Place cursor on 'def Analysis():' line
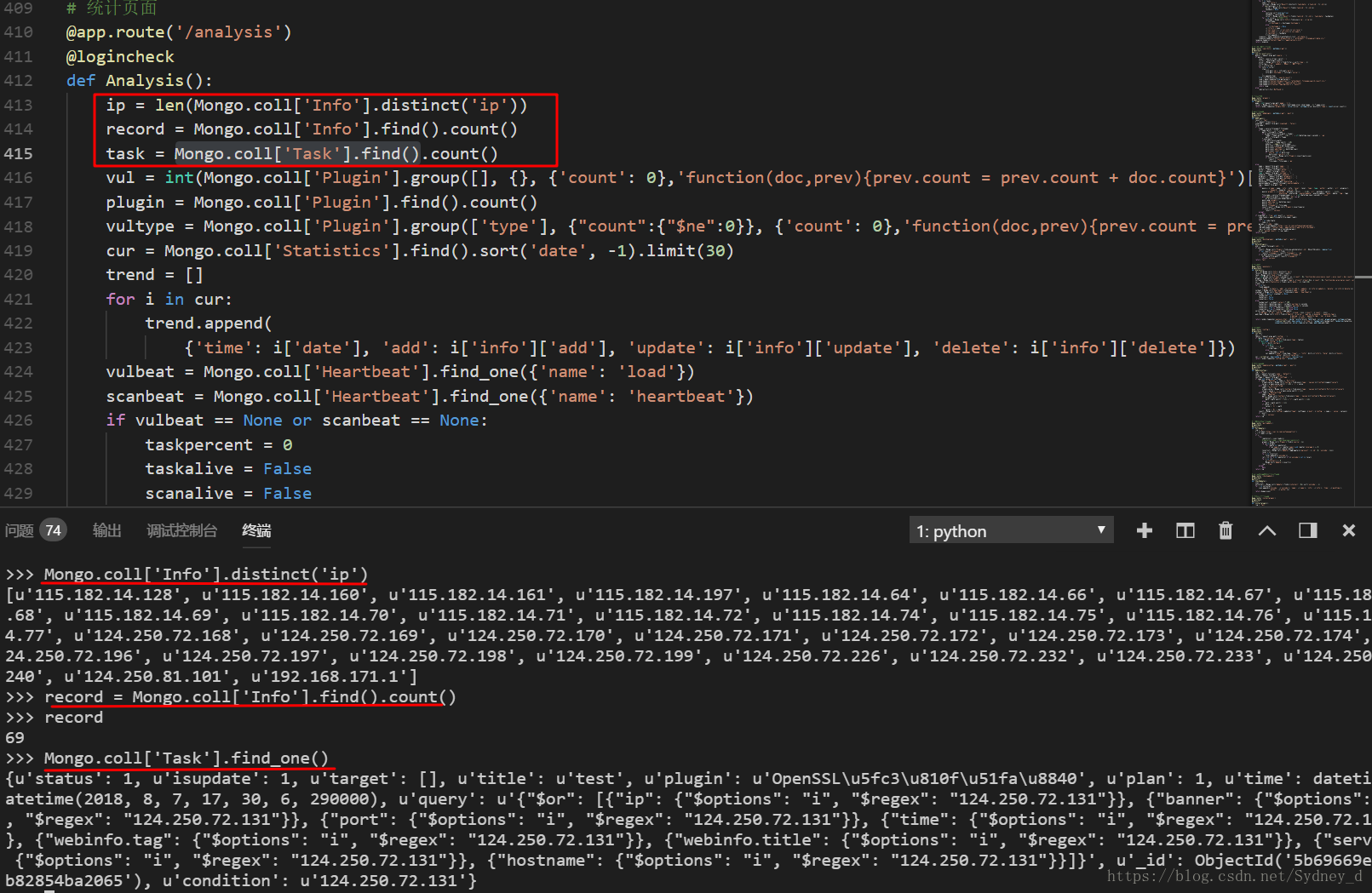The width and height of the screenshot is (1372, 893). point(139,80)
